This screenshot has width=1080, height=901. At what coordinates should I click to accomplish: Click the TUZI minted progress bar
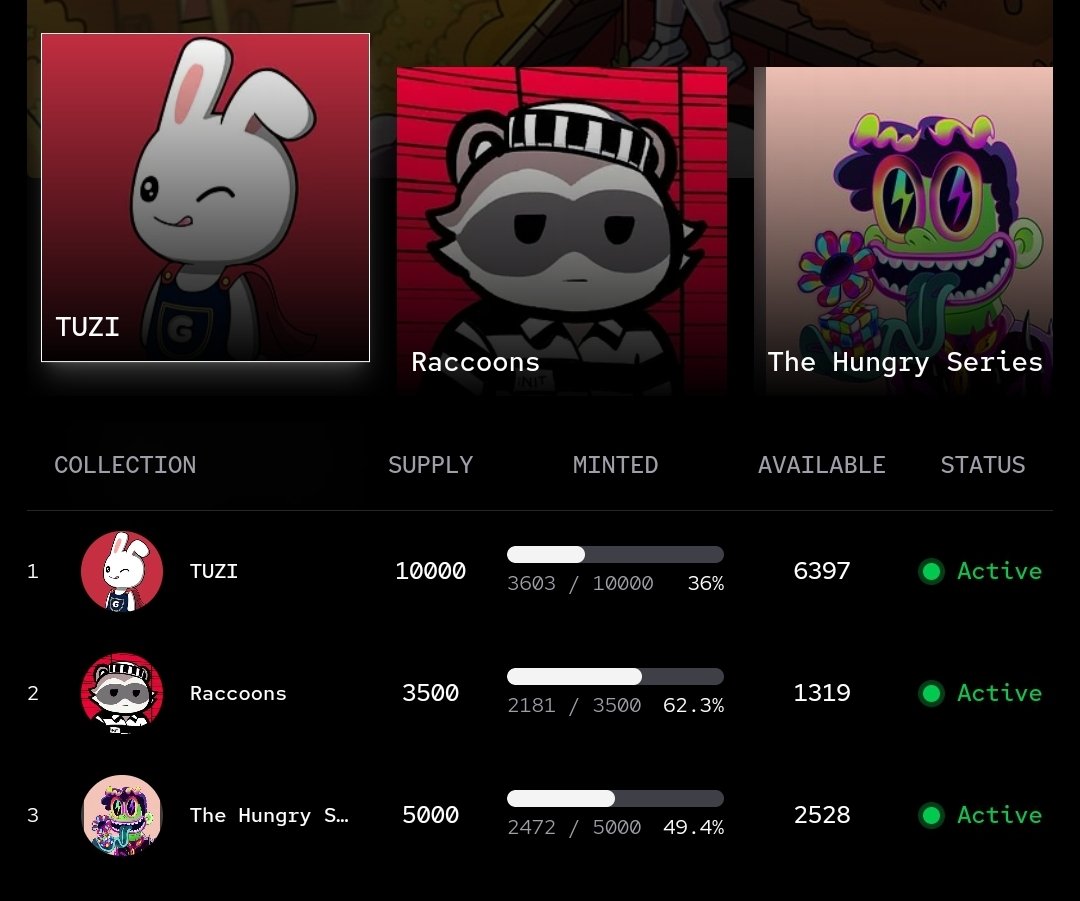tap(615, 555)
